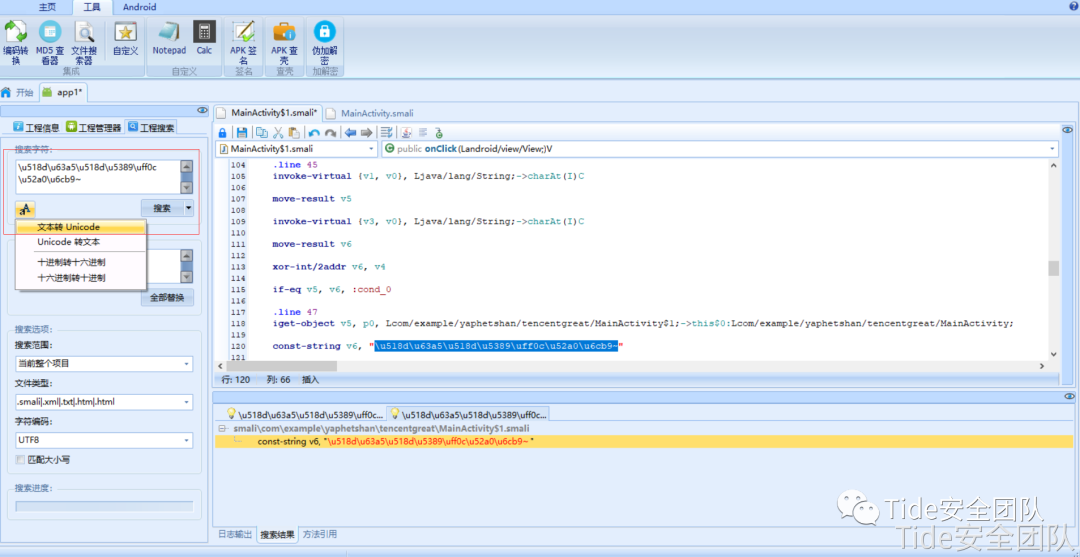Open the 开始 document tab
This screenshot has width=1080, height=557.
pyautogui.click(x=18, y=92)
